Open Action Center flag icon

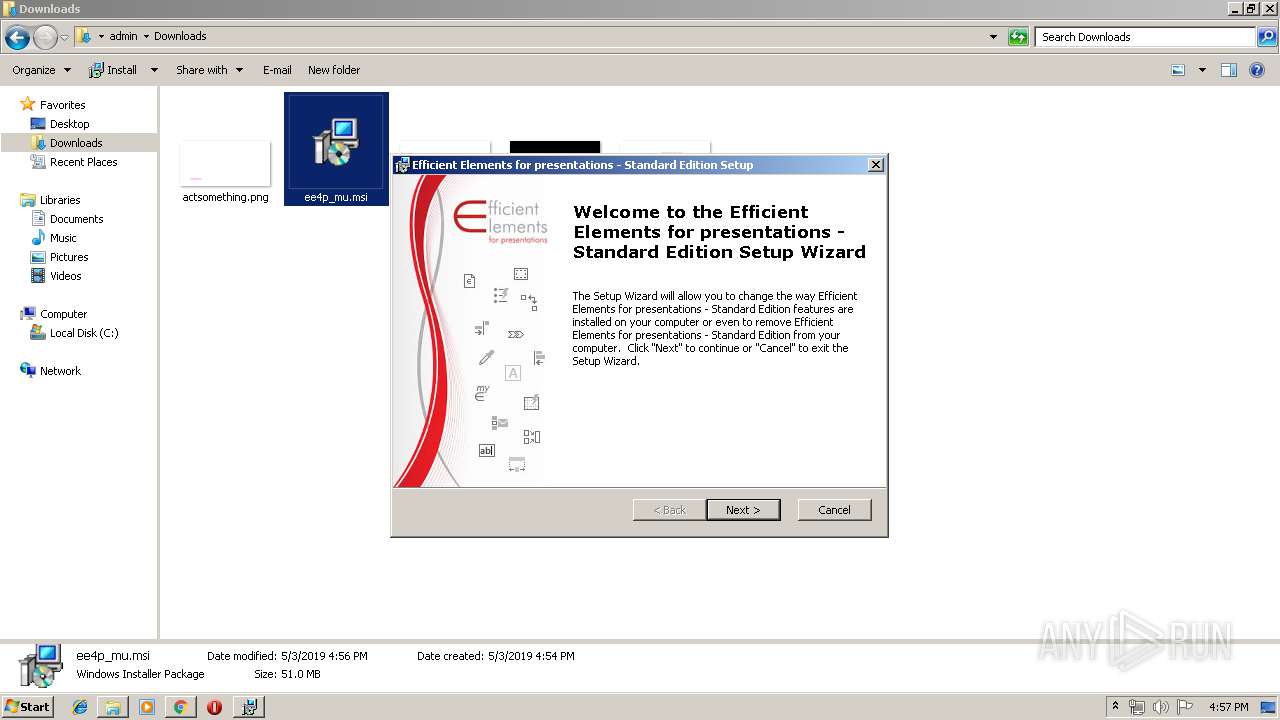tap(1184, 707)
